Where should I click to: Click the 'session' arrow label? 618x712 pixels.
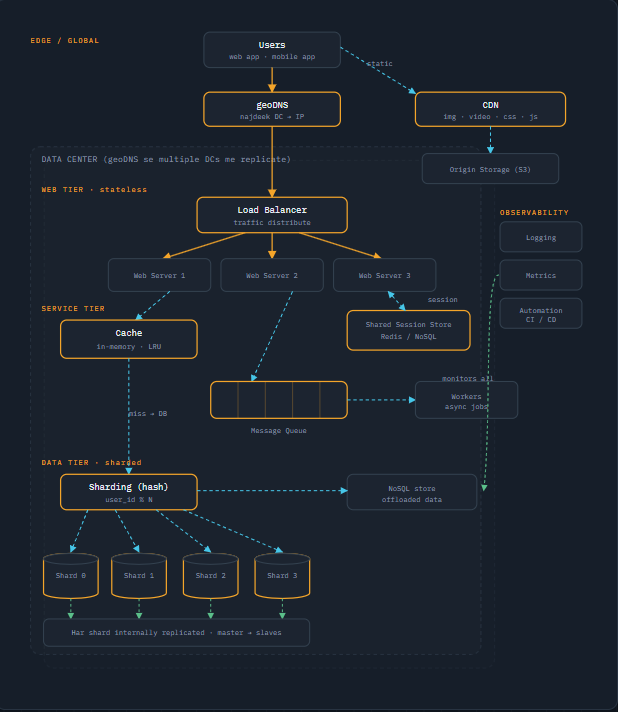tap(443, 300)
